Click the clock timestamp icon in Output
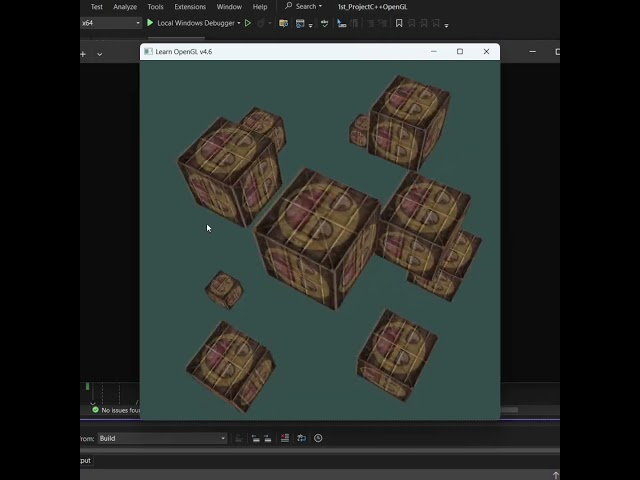The width and height of the screenshot is (640, 480). tap(318, 438)
